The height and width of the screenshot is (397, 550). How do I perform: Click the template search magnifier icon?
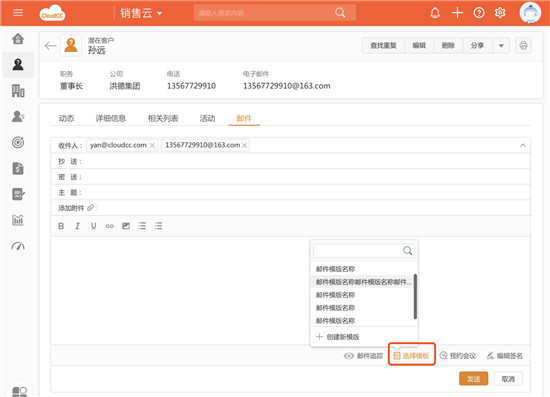(x=408, y=251)
